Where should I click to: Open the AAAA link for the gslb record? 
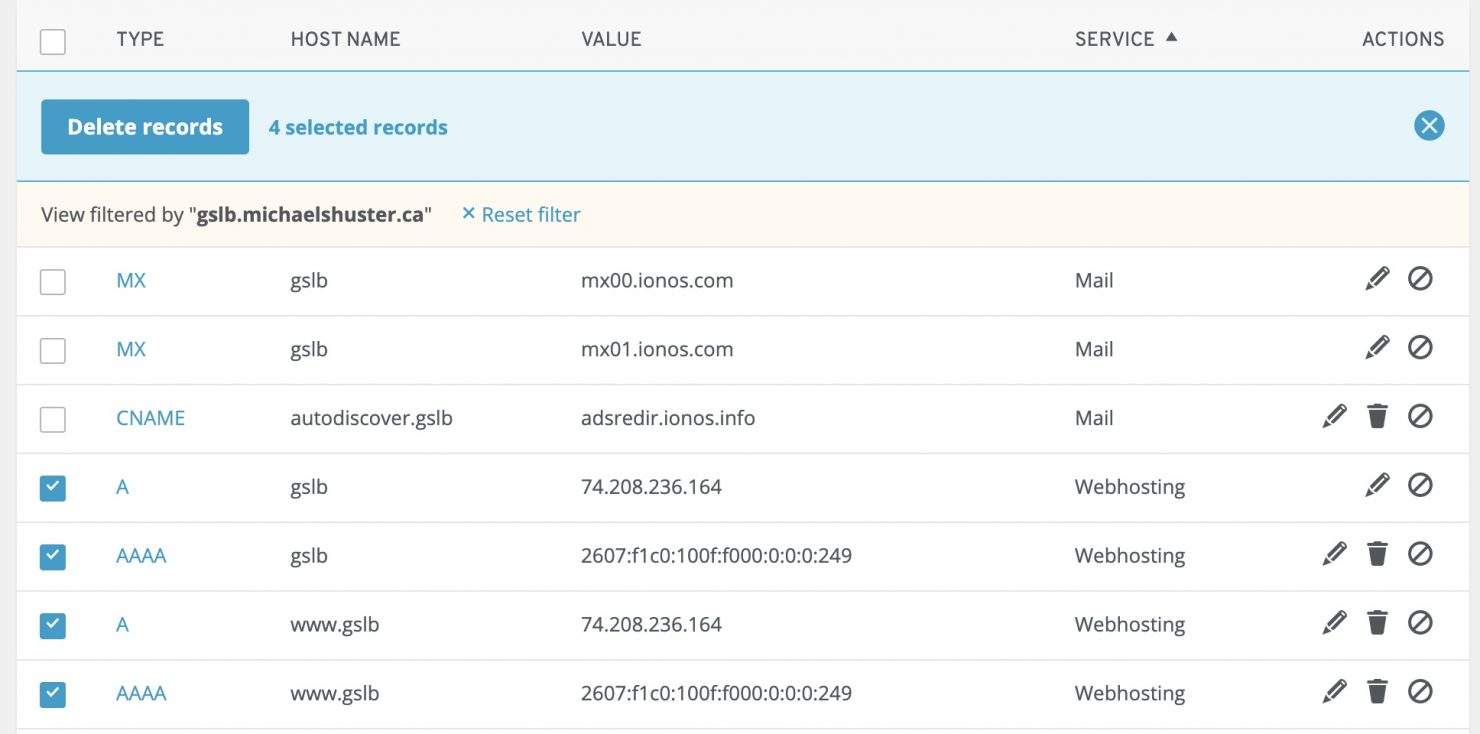(x=141, y=554)
